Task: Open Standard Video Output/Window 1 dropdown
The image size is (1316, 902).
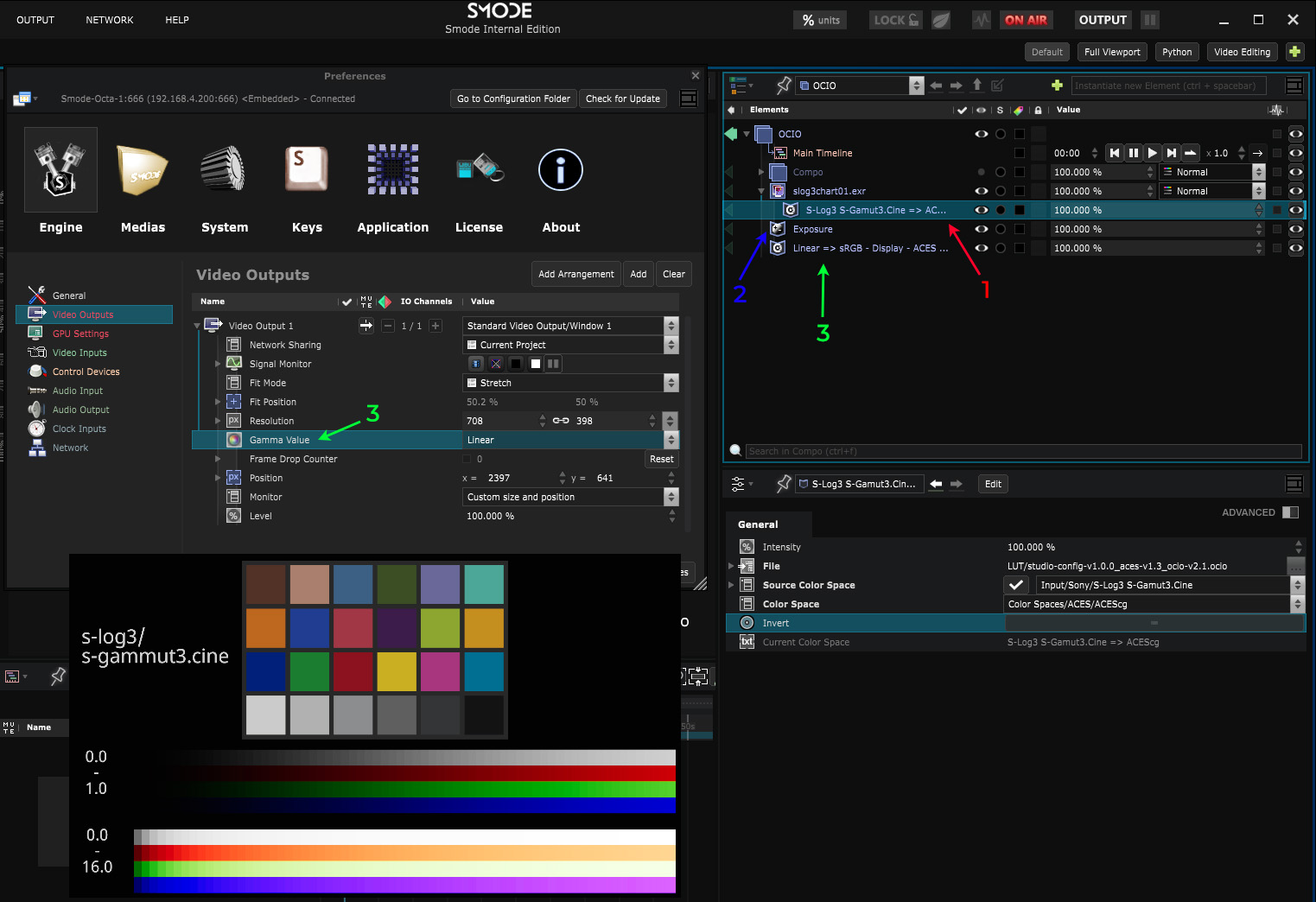Action: tap(570, 326)
